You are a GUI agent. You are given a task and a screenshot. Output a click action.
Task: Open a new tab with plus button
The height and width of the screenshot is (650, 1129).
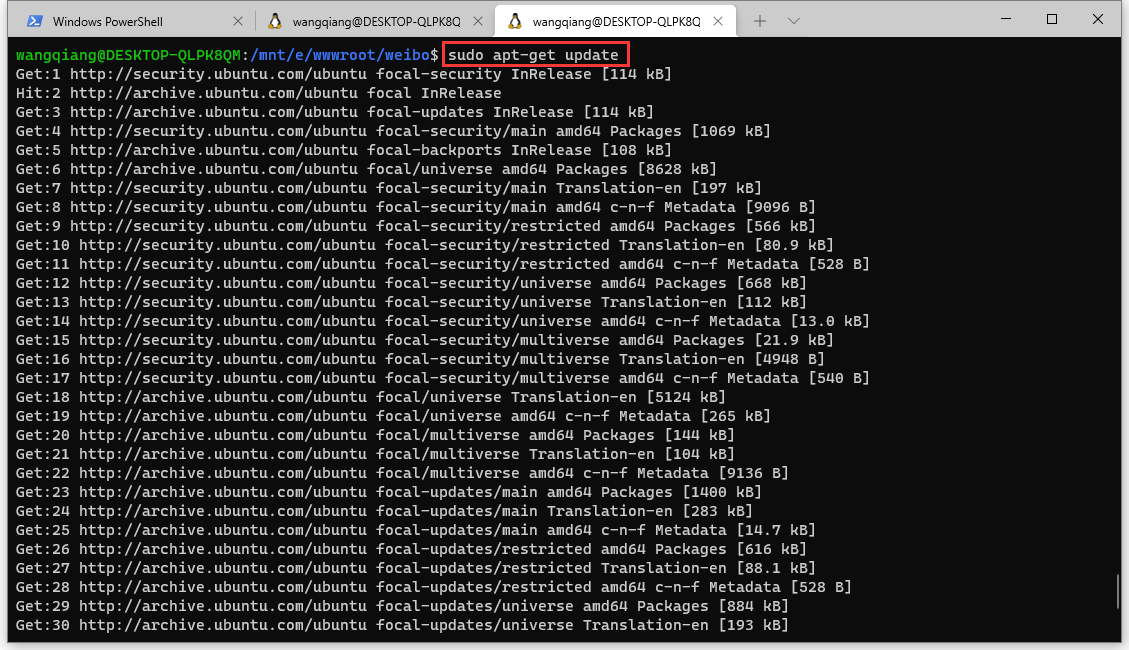[760, 22]
